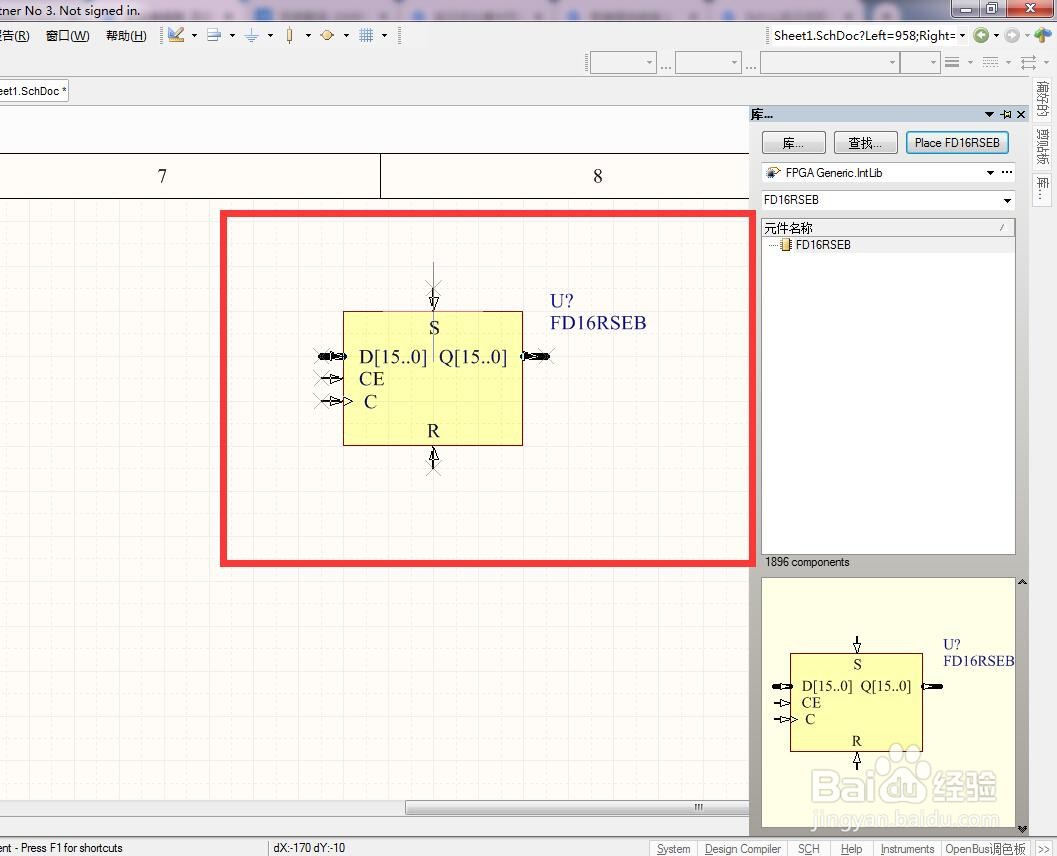
Task: Close the library panel
Action: (1021, 115)
